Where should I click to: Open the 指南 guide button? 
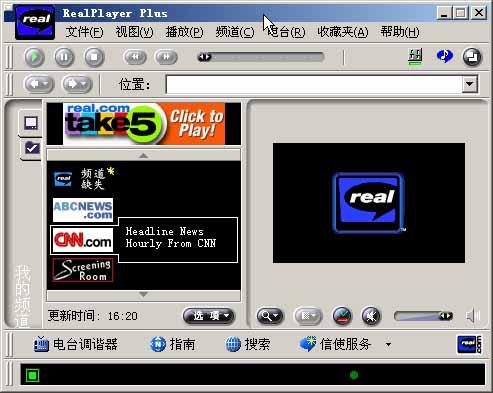[173, 344]
